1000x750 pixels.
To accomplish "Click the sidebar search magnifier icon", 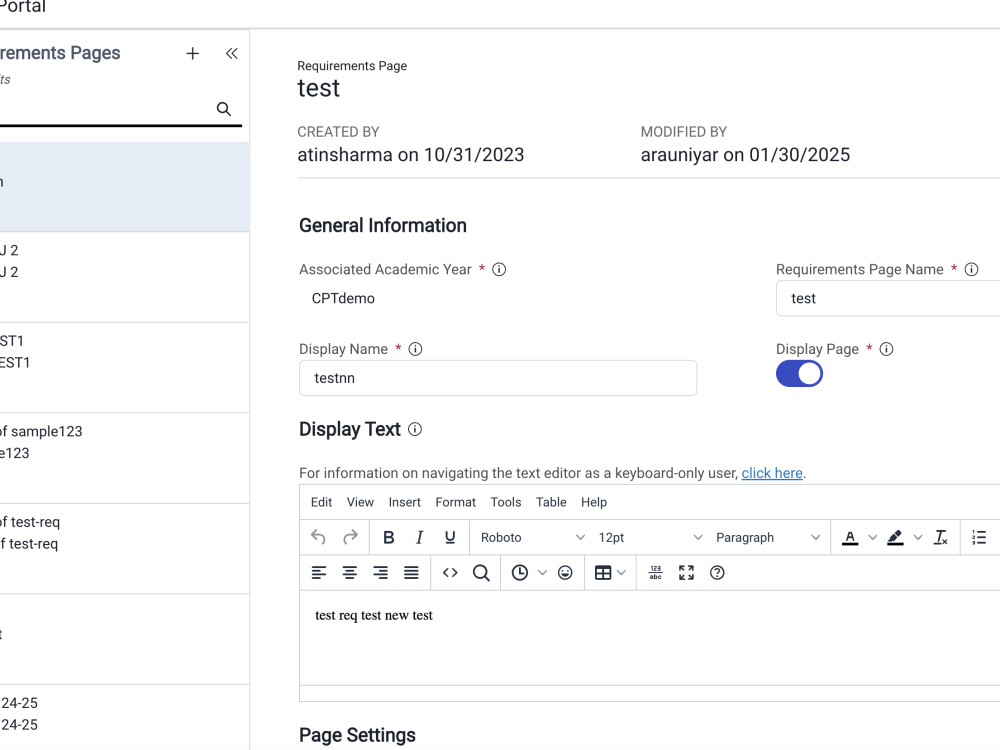I will click(223, 109).
